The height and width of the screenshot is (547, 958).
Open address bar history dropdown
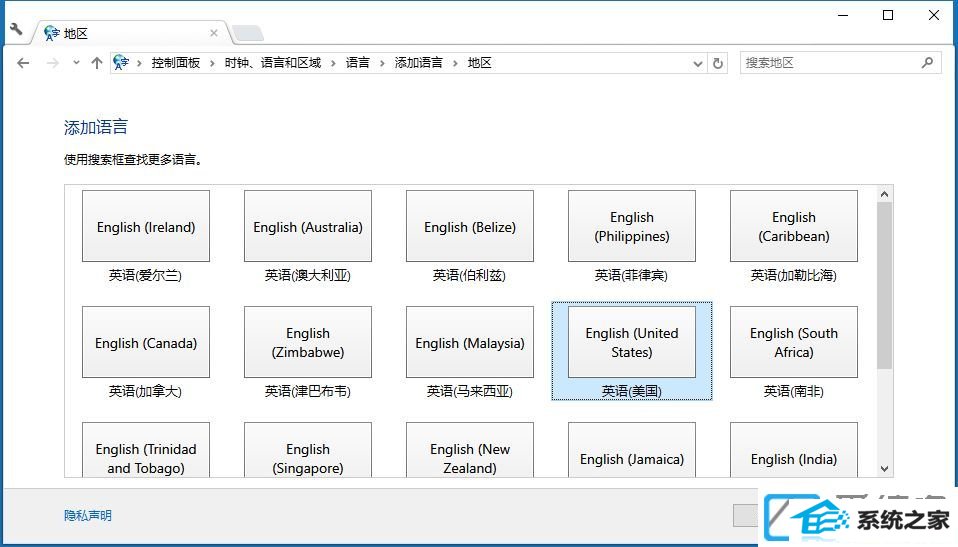(x=698, y=64)
